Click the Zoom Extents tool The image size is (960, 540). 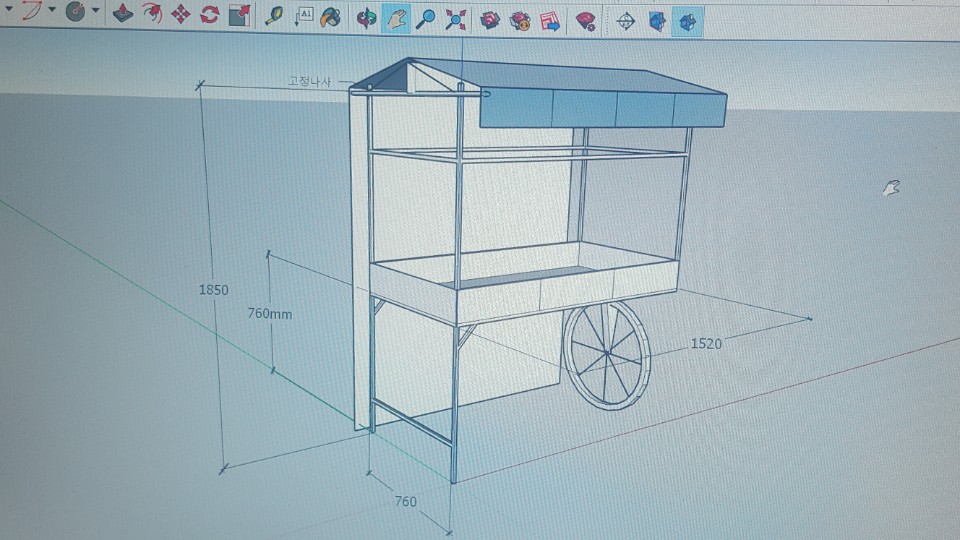[455, 20]
